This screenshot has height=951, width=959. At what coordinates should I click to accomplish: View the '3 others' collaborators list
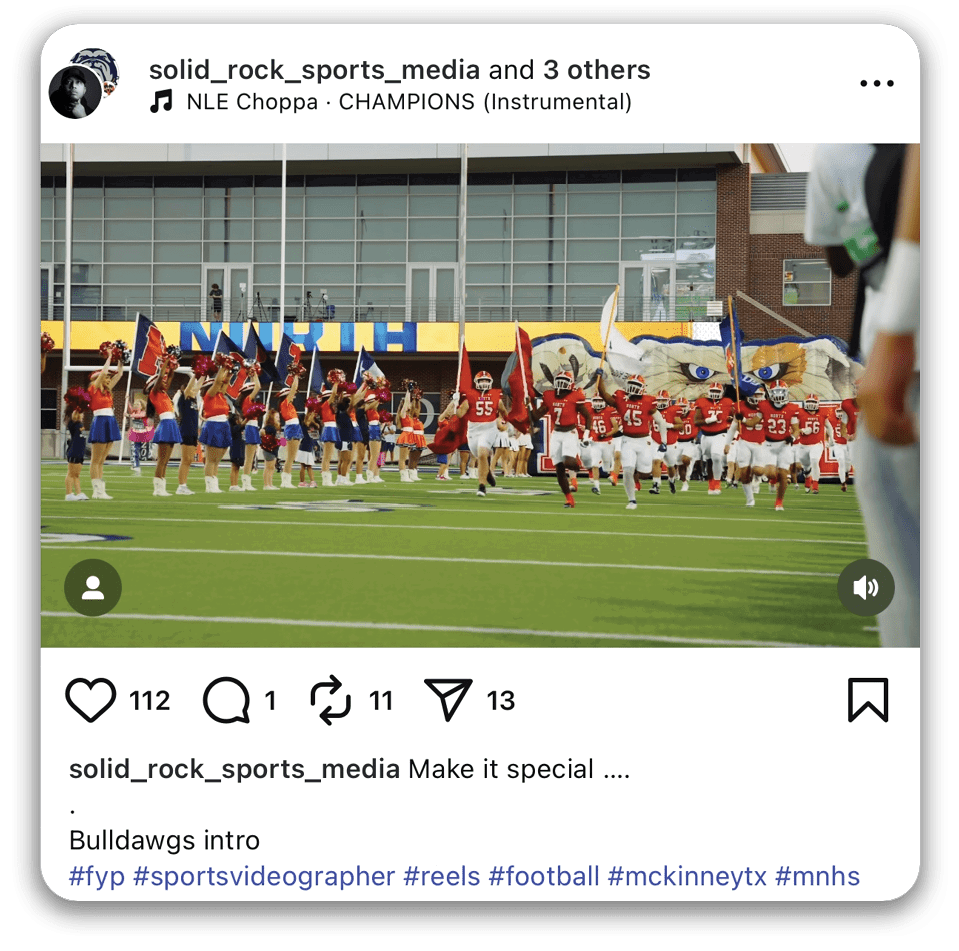point(597,70)
